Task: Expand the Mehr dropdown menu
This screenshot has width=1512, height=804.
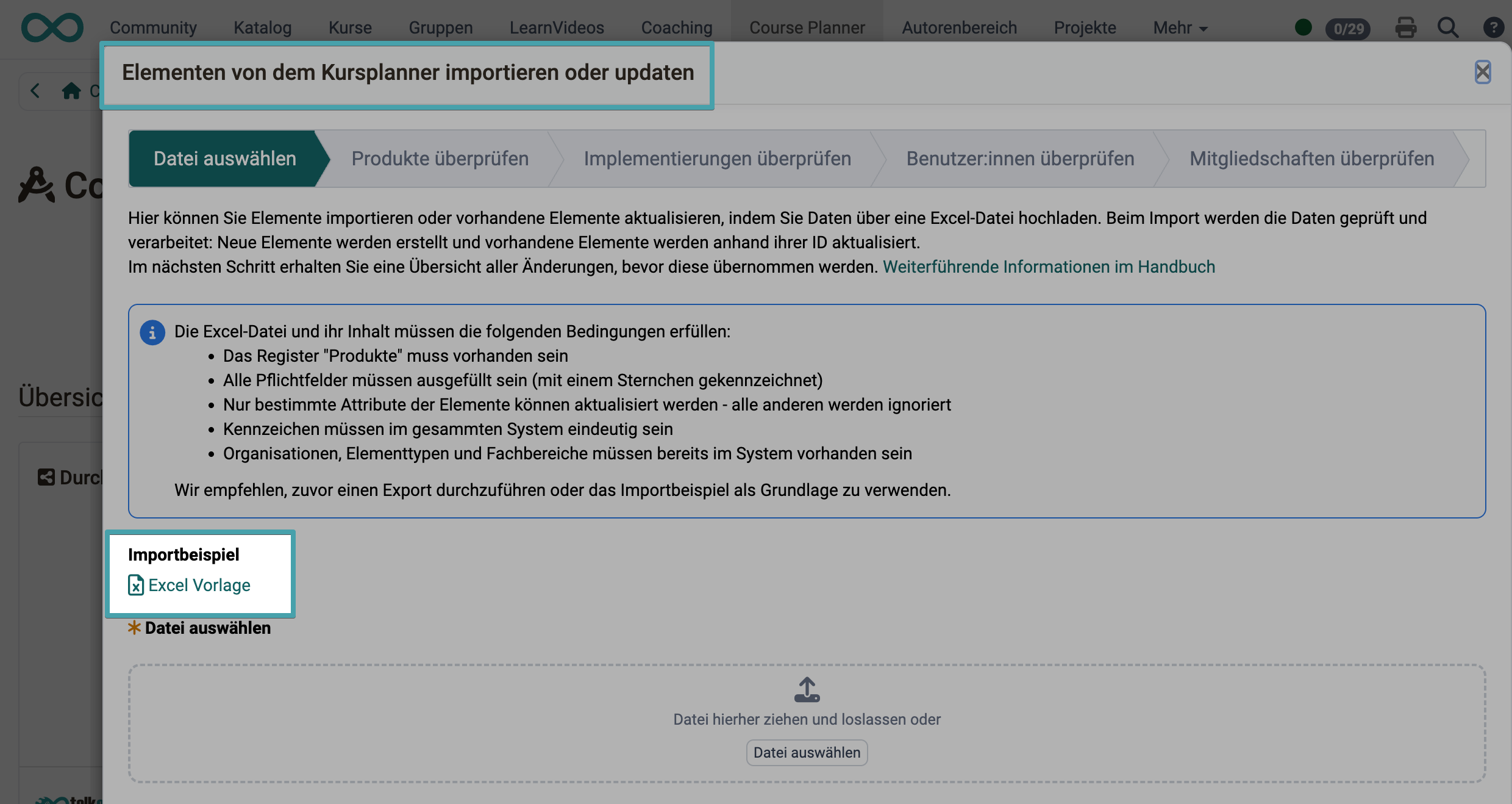Action: point(1180,27)
